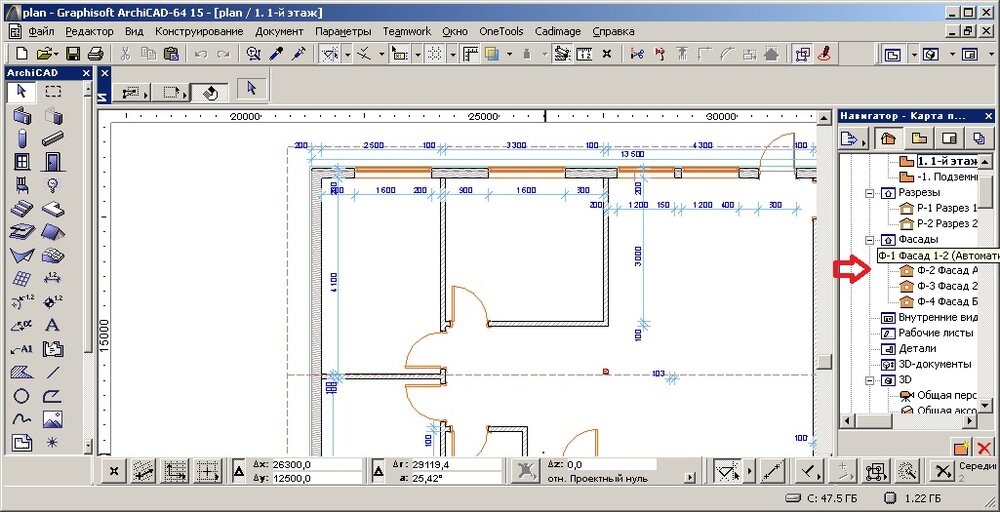The height and width of the screenshot is (512, 1000).
Task: Toggle the Grid snap button
Action: [435, 54]
